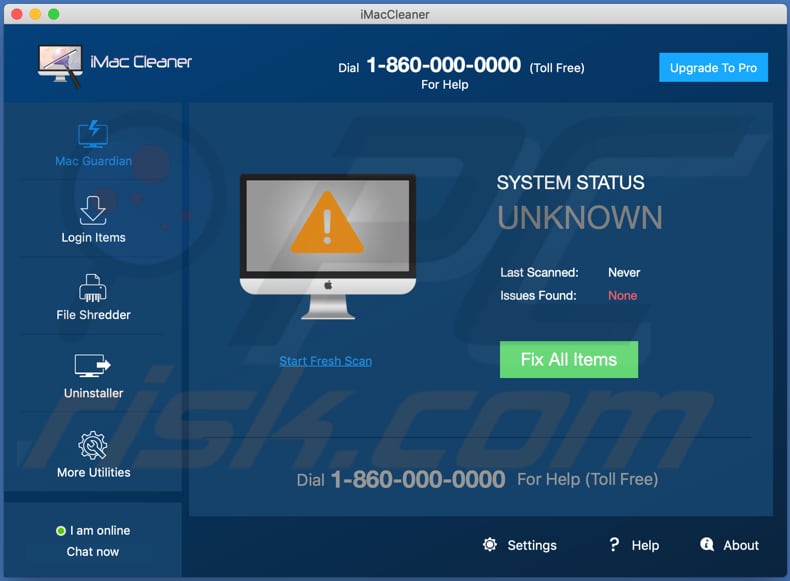Open More Utilities gear-wrench icon
Image resolution: width=790 pixels, height=581 pixels.
coord(93,445)
